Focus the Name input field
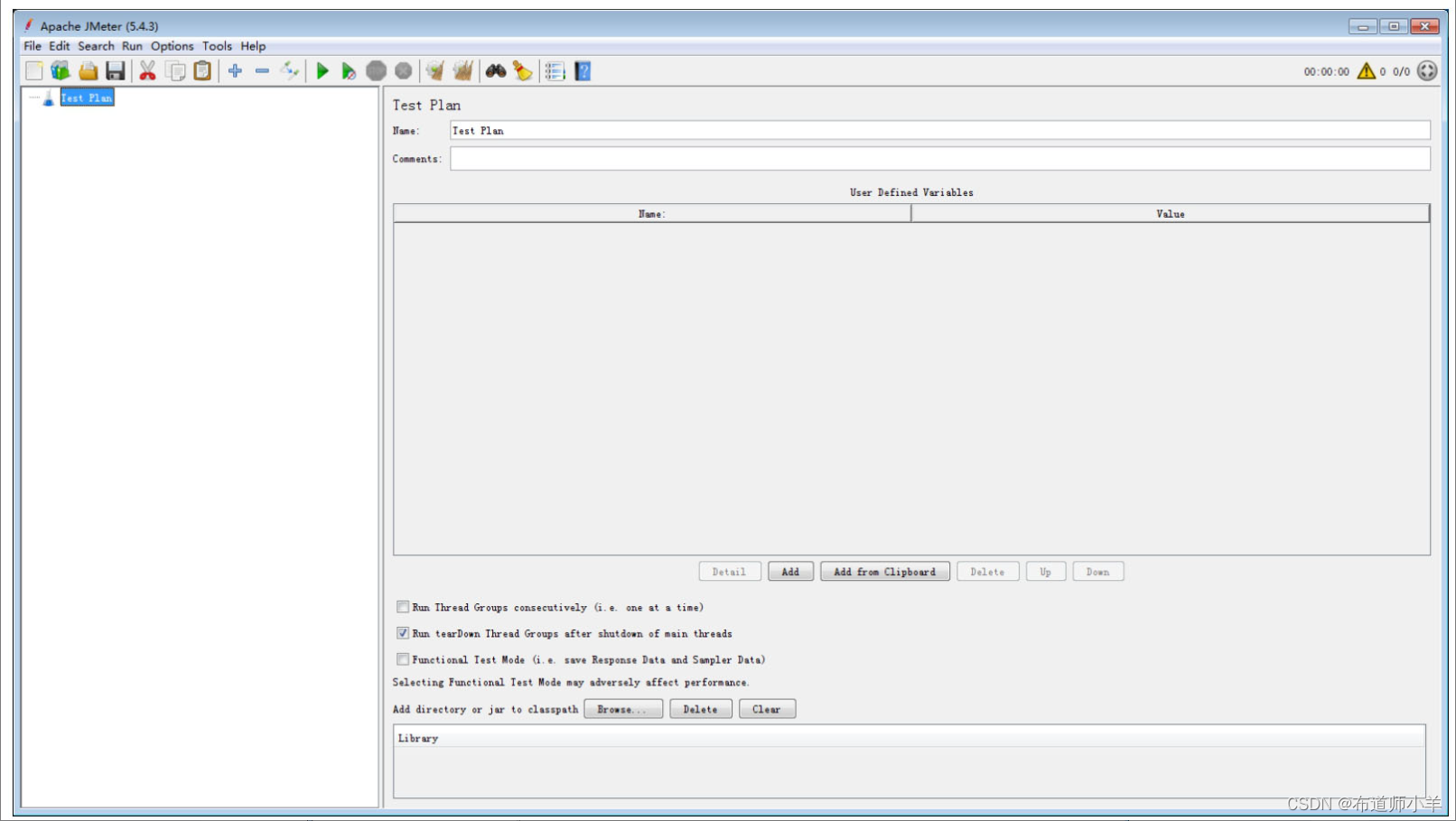Viewport: 1456px width, 821px height. 940,130
